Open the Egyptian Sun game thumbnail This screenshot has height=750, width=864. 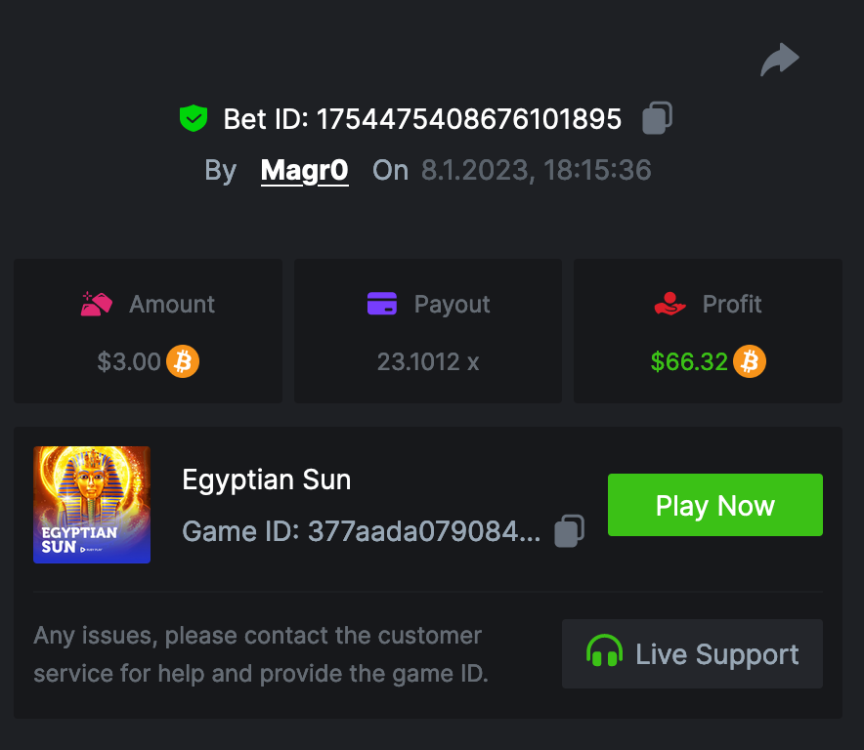(92, 504)
